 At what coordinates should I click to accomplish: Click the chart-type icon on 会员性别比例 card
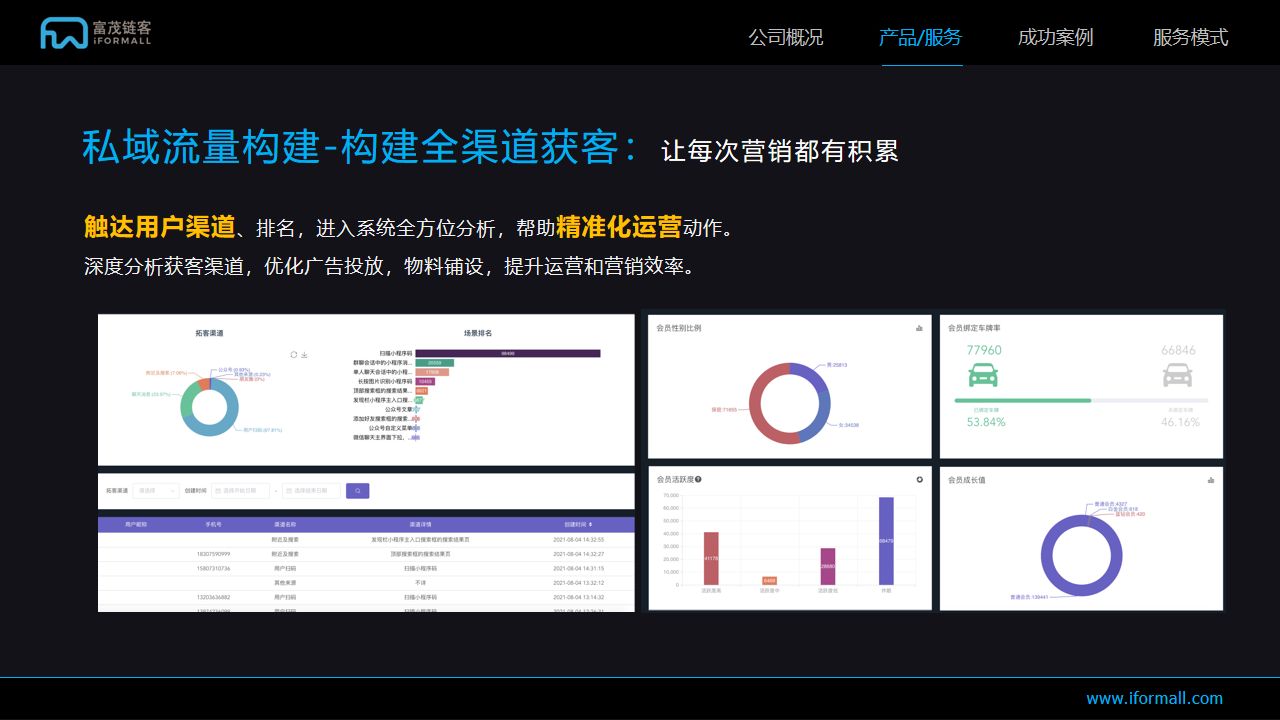tap(919, 328)
